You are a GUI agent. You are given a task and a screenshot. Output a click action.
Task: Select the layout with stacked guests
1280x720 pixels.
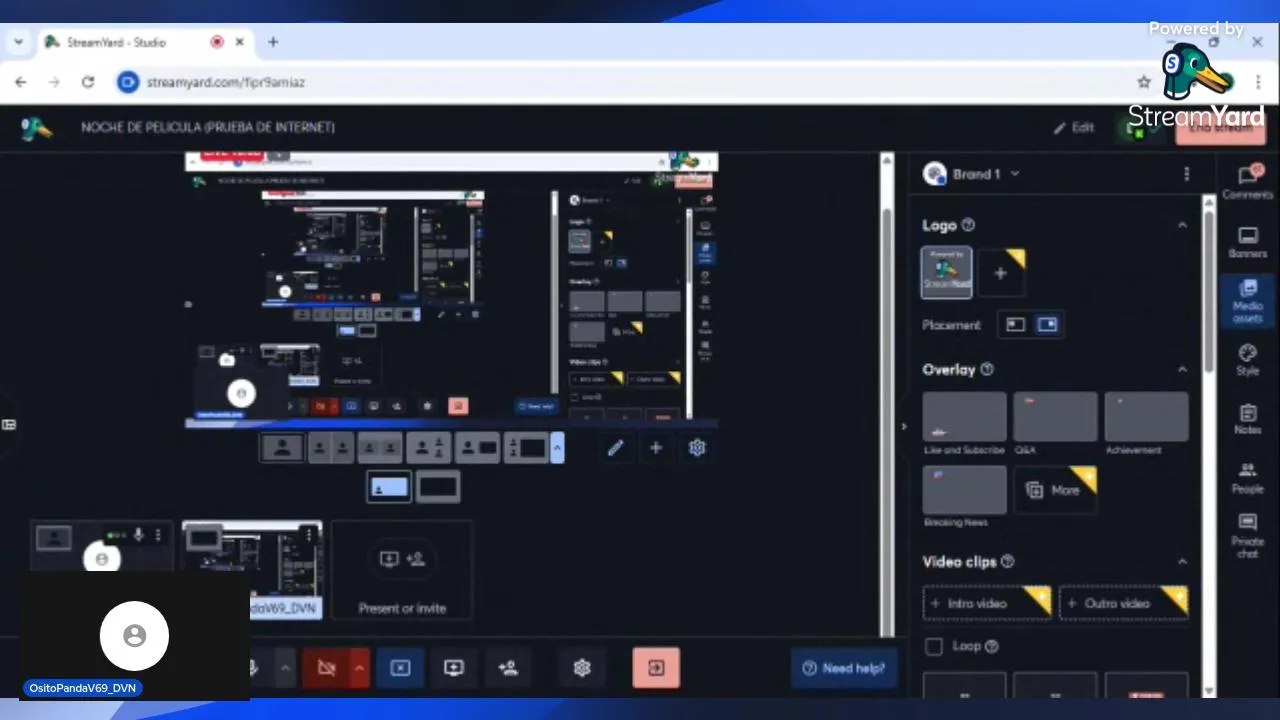[x=429, y=448]
